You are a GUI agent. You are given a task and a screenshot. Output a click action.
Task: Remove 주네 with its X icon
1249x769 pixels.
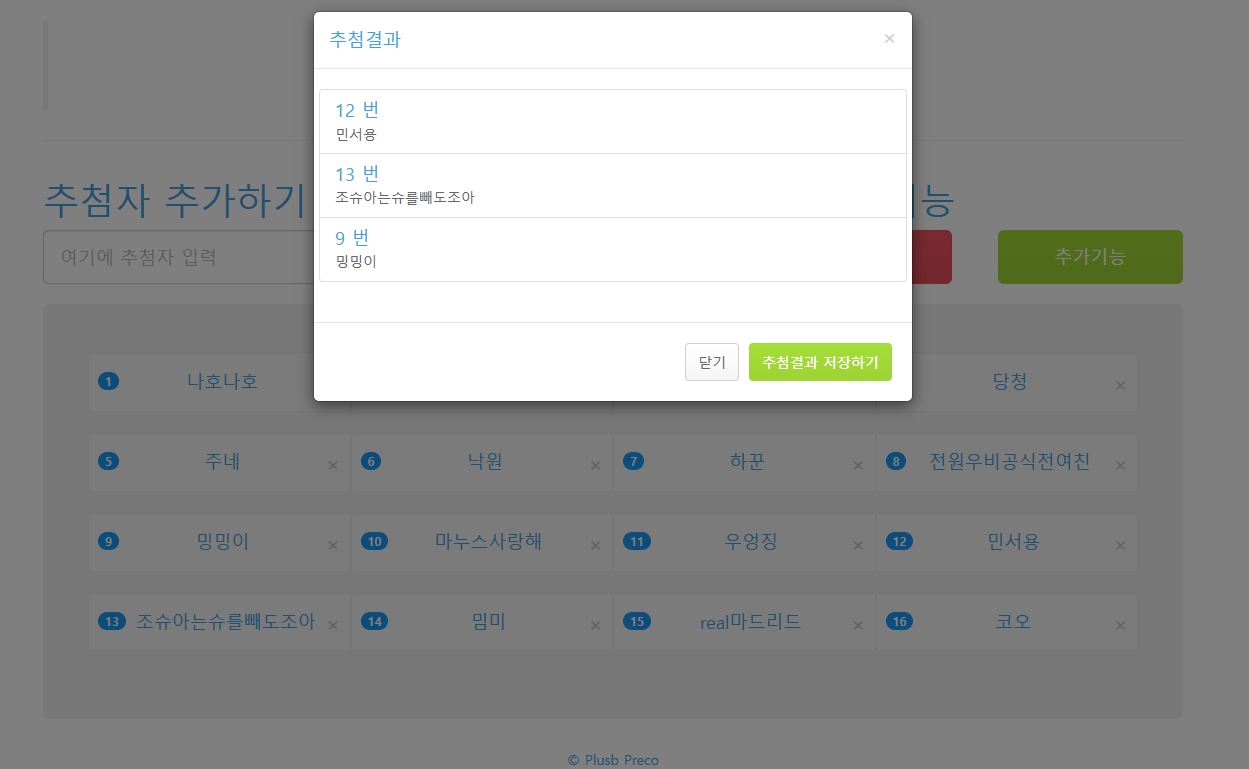tap(333, 465)
